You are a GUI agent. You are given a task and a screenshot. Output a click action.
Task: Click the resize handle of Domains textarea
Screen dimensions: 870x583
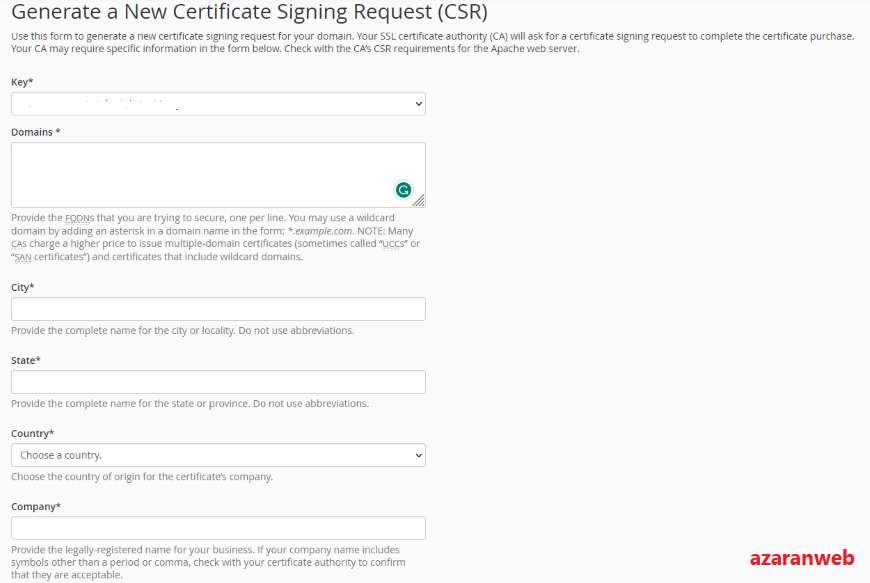pos(419,200)
